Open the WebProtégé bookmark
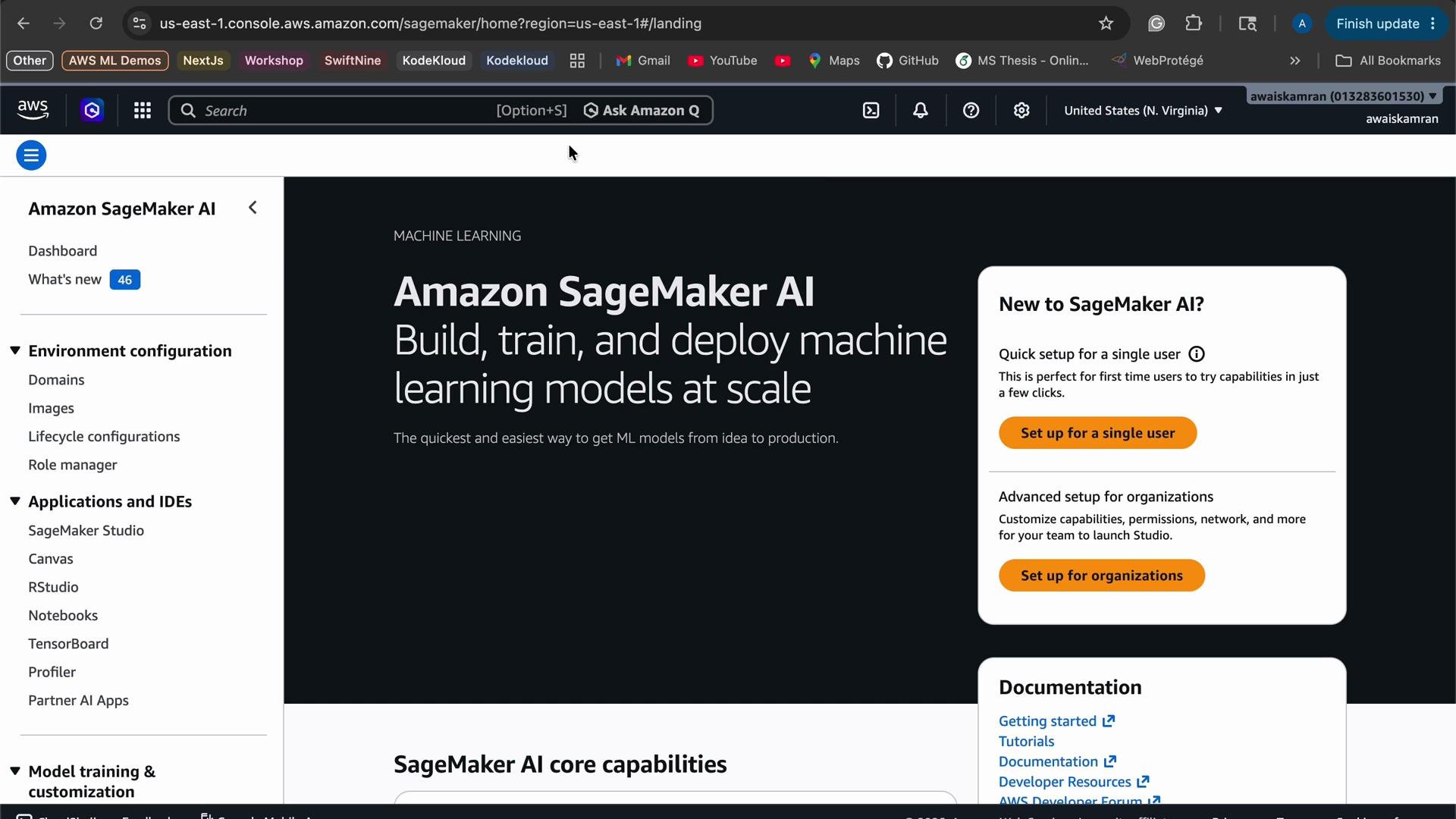The image size is (1456, 819). (x=1157, y=61)
